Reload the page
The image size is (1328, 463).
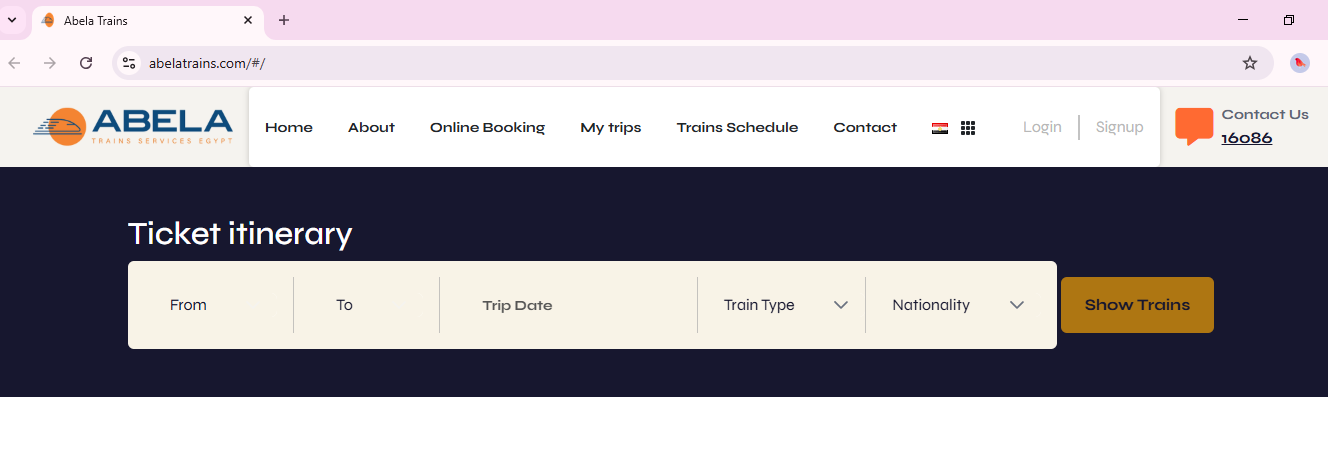click(x=86, y=63)
